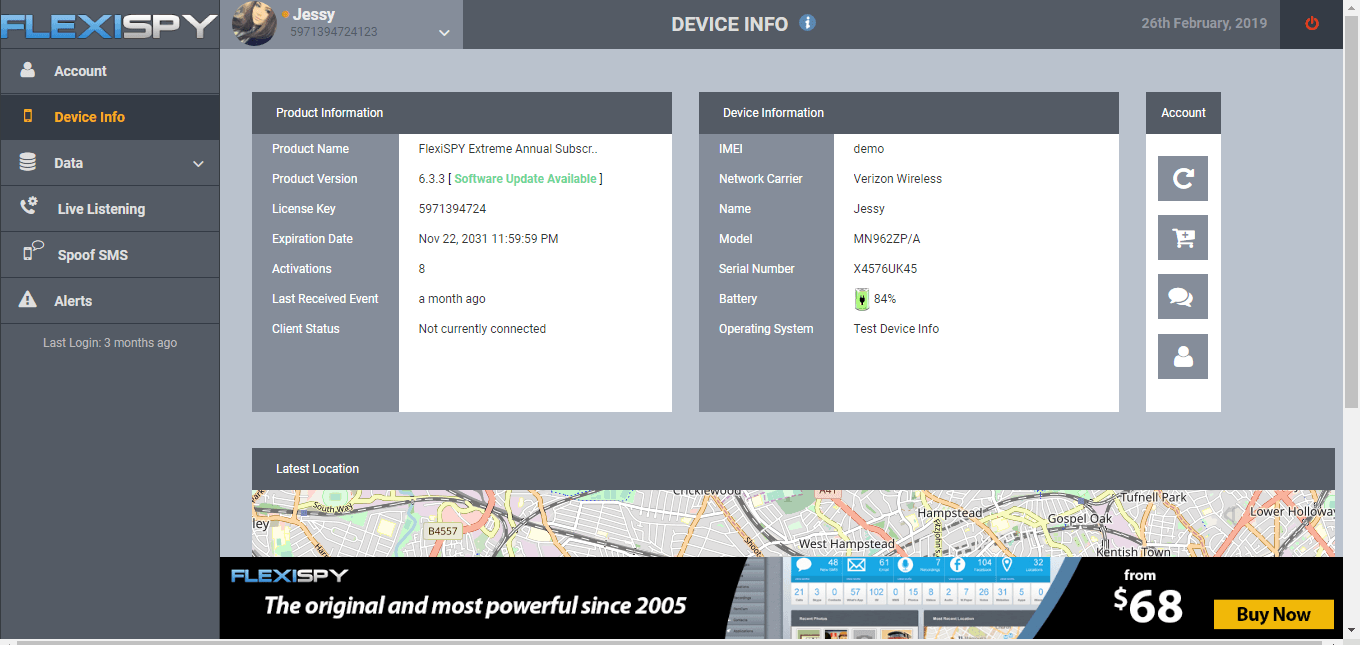Open the device info help icon
This screenshot has width=1360, height=645.
(807, 23)
